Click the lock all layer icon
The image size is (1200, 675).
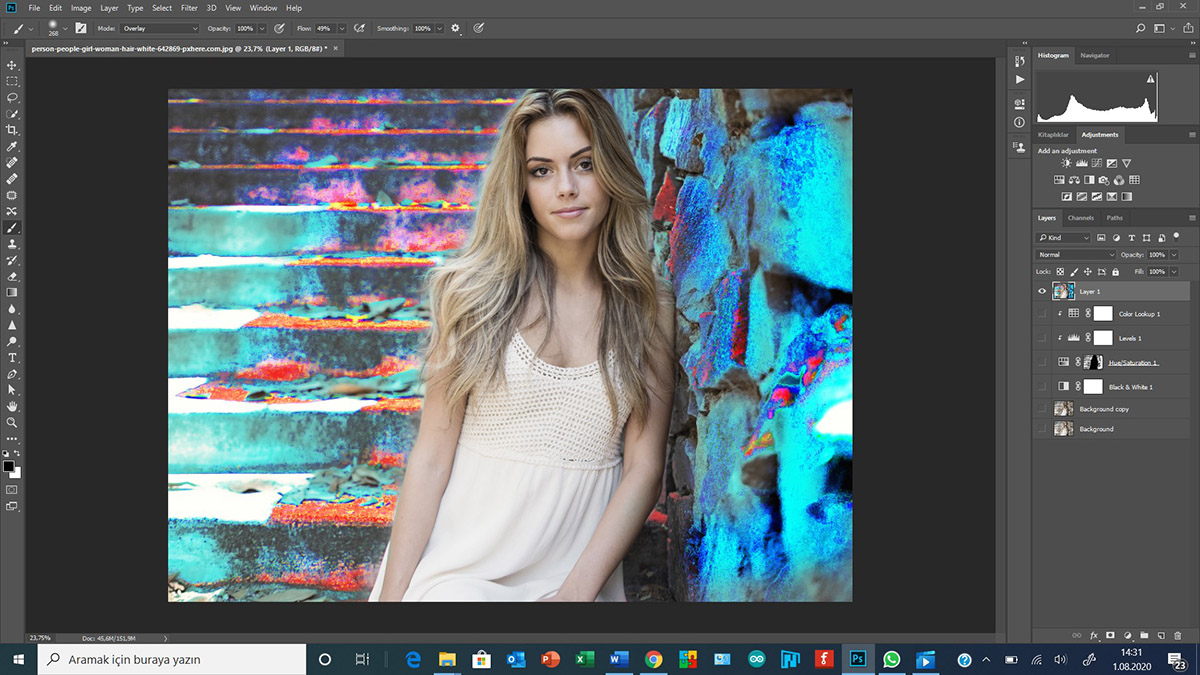pyautogui.click(x=1114, y=271)
